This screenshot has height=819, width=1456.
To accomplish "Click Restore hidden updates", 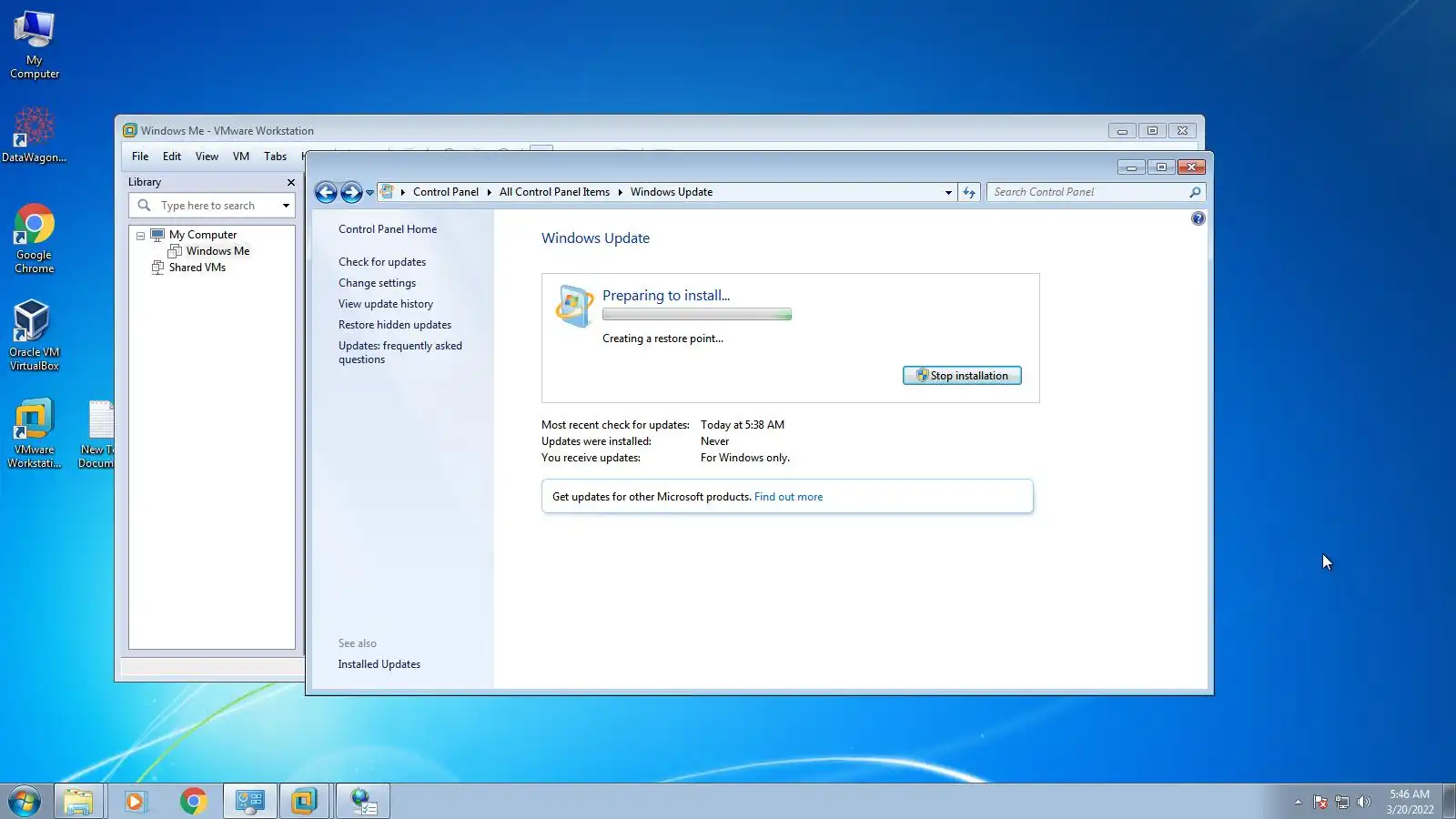I will (395, 325).
